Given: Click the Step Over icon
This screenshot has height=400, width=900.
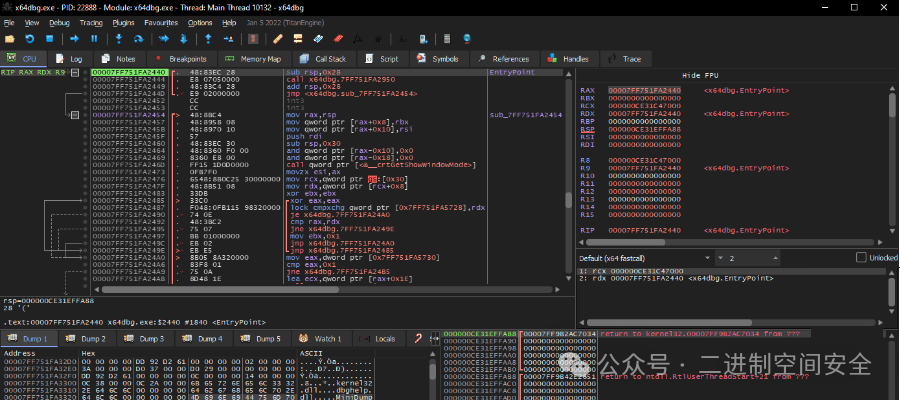Looking at the screenshot, I should (x=140, y=38).
